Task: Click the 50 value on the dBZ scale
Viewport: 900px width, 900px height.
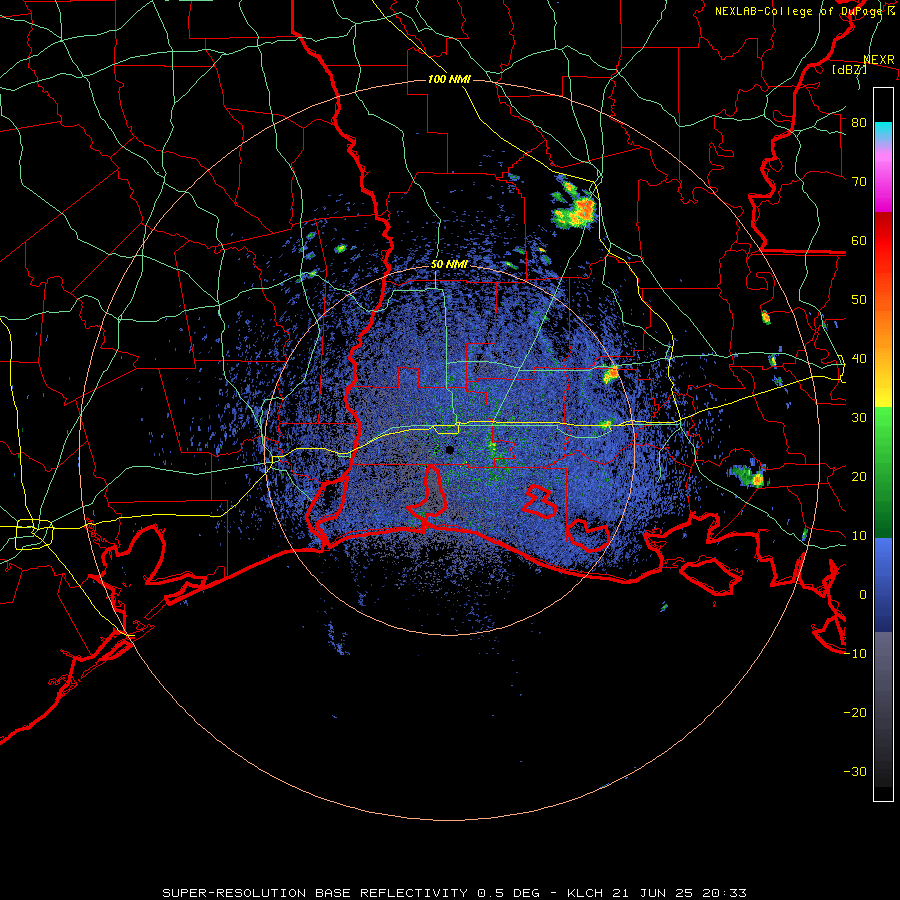Action: point(859,300)
